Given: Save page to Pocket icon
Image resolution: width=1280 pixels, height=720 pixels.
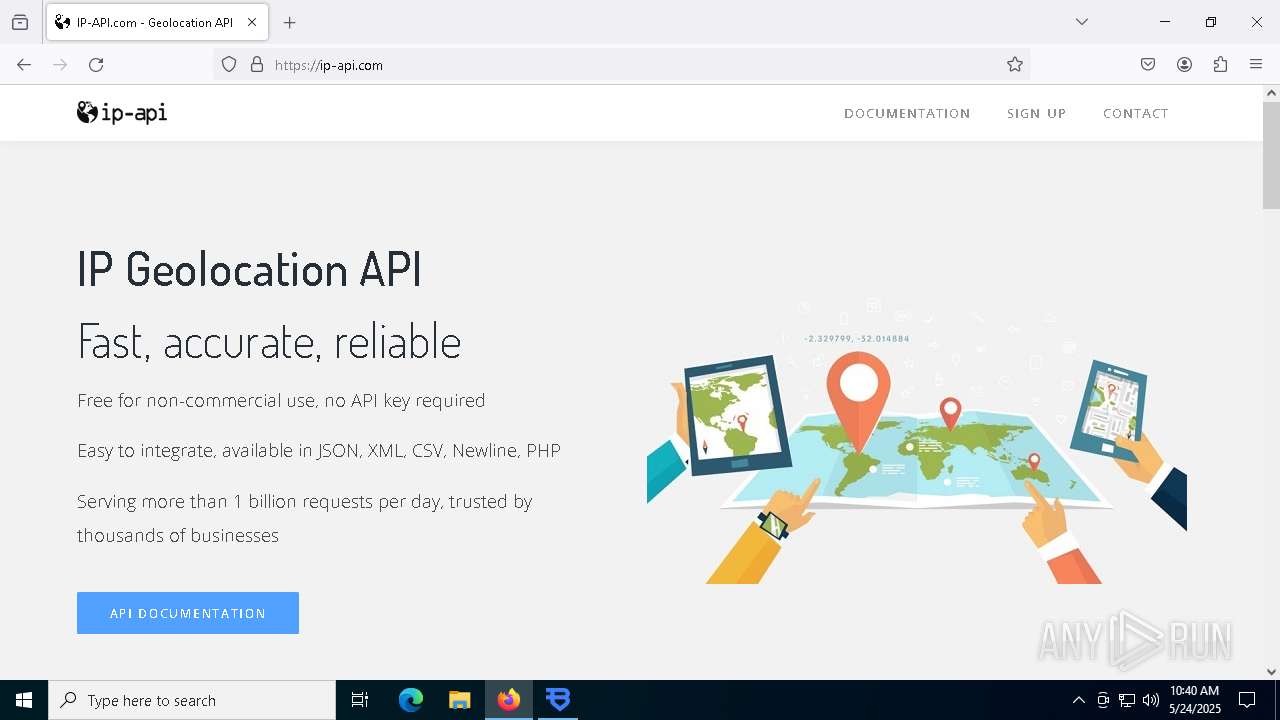Looking at the screenshot, I should [x=1148, y=65].
